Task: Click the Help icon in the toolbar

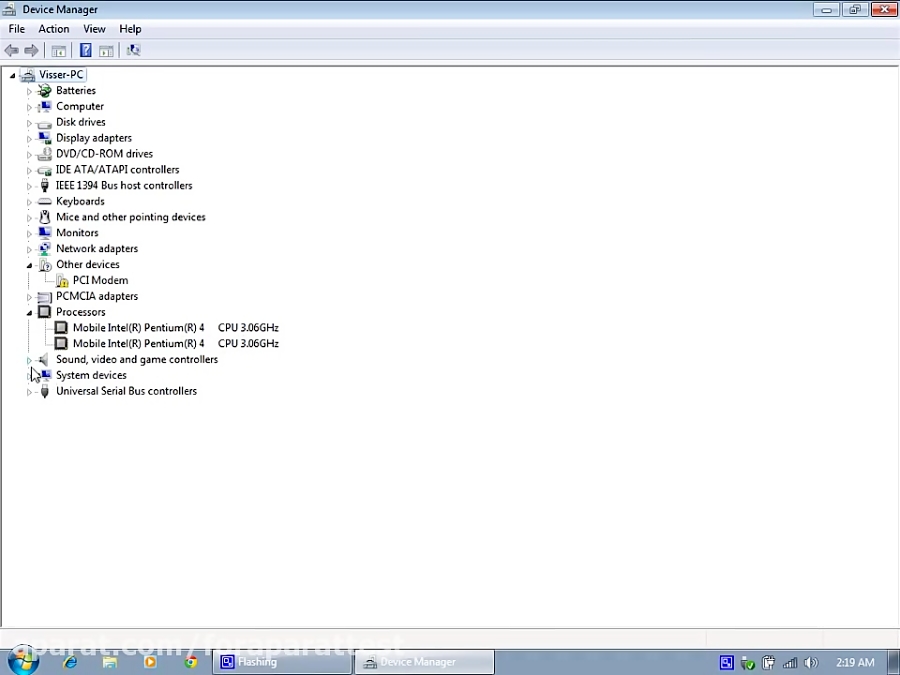Action: tap(86, 50)
